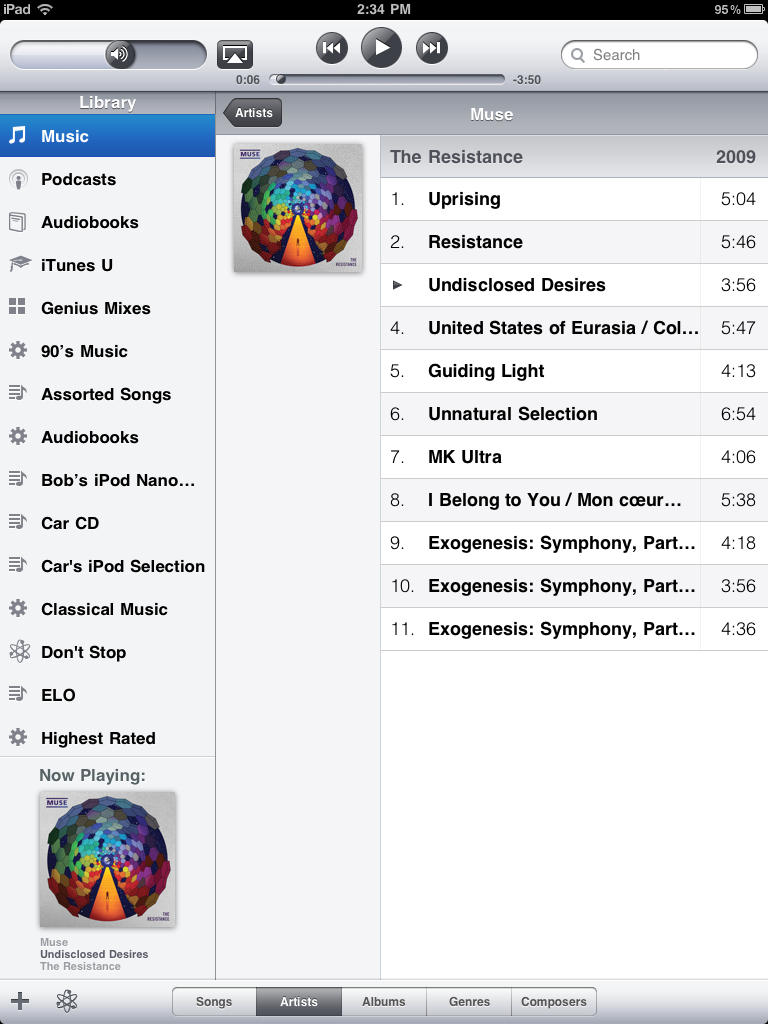Tap the playlist icon beside ELO
This screenshot has height=1024, width=768.
click(18, 694)
